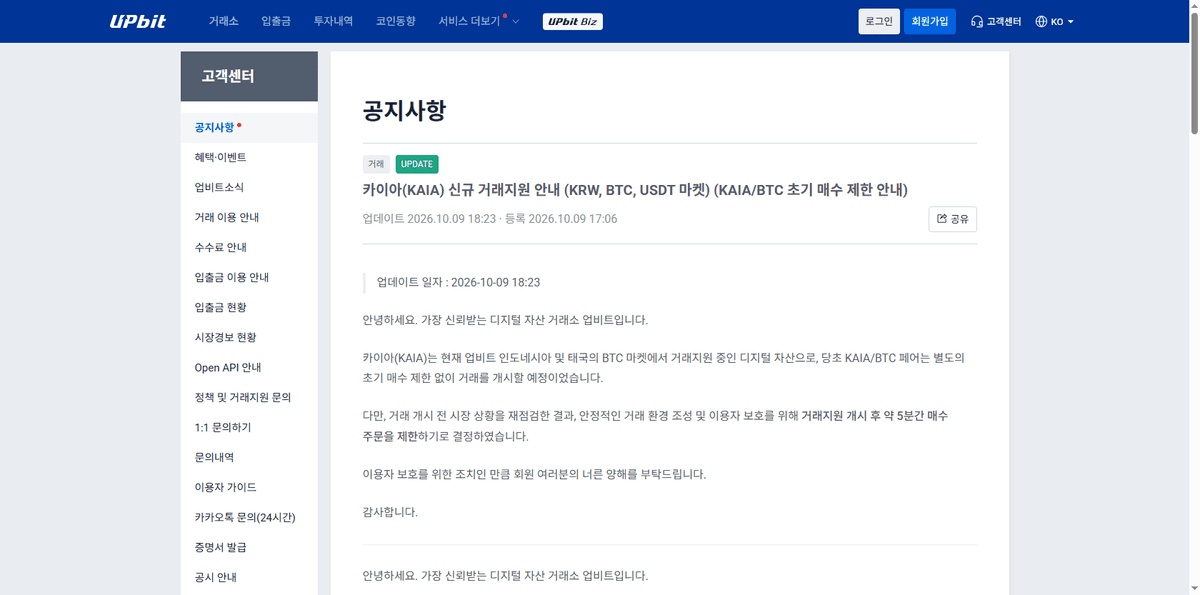Click the 고객센터 sidebar header
The image size is (1200, 595).
[x=249, y=76]
